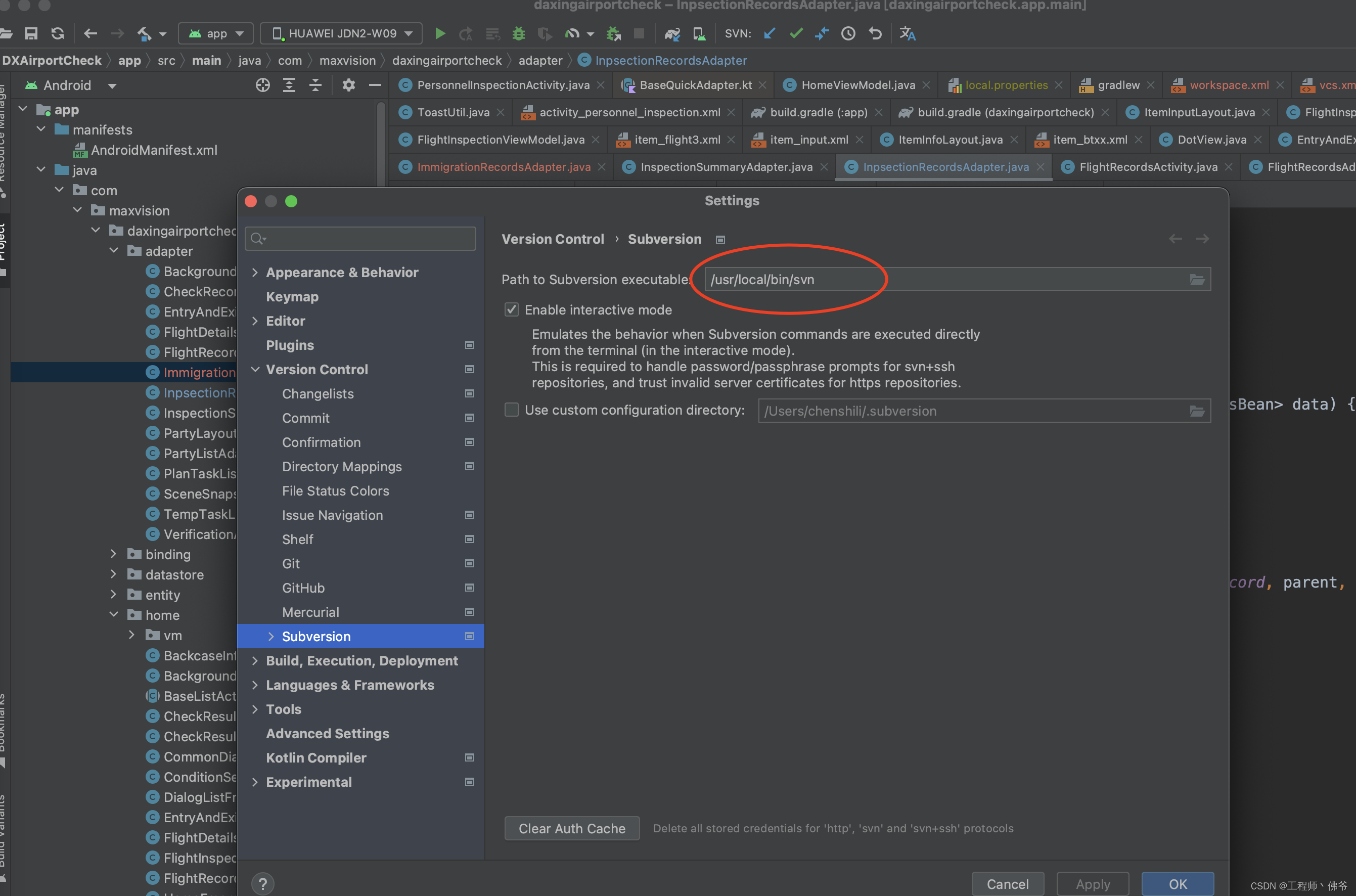The width and height of the screenshot is (1356, 896).
Task: Click the SVN rollback undo icon
Action: [x=875, y=34]
